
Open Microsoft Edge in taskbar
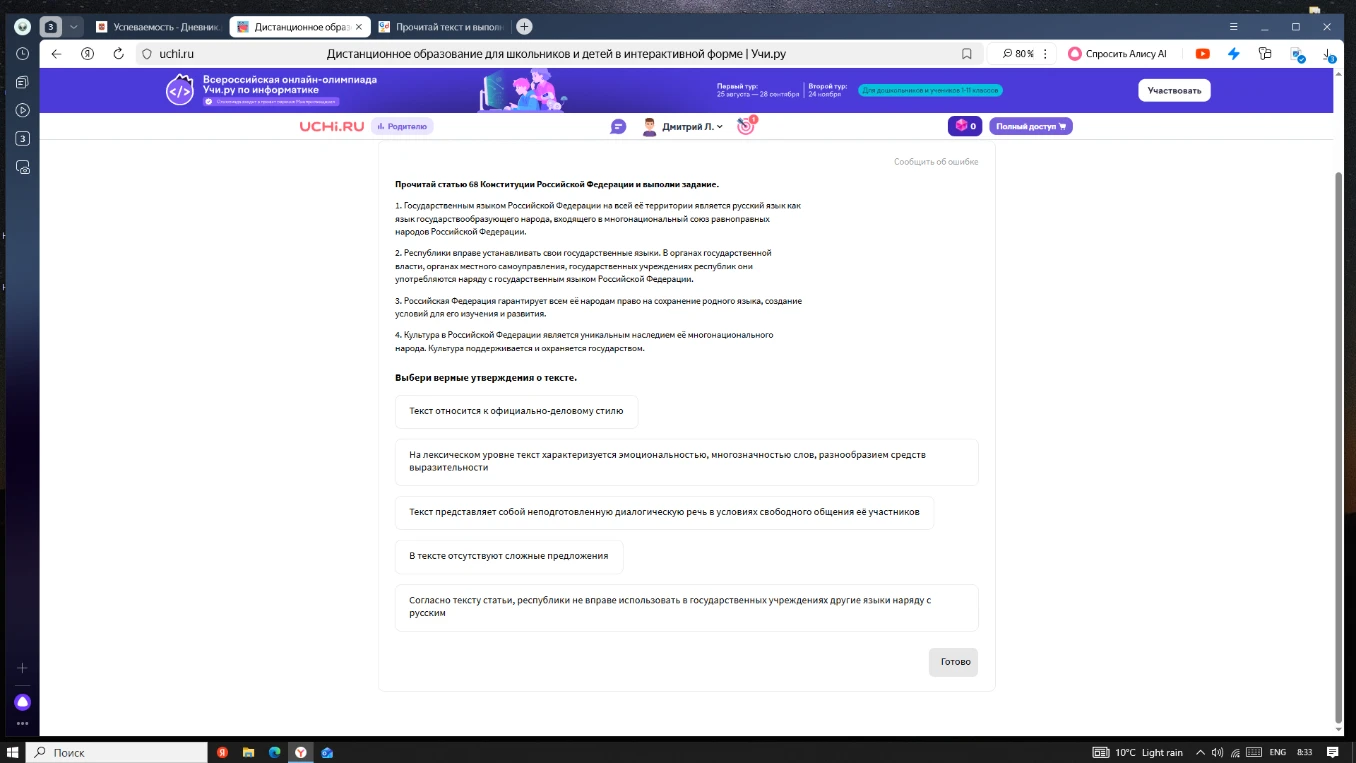pyautogui.click(x=275, y=752)
